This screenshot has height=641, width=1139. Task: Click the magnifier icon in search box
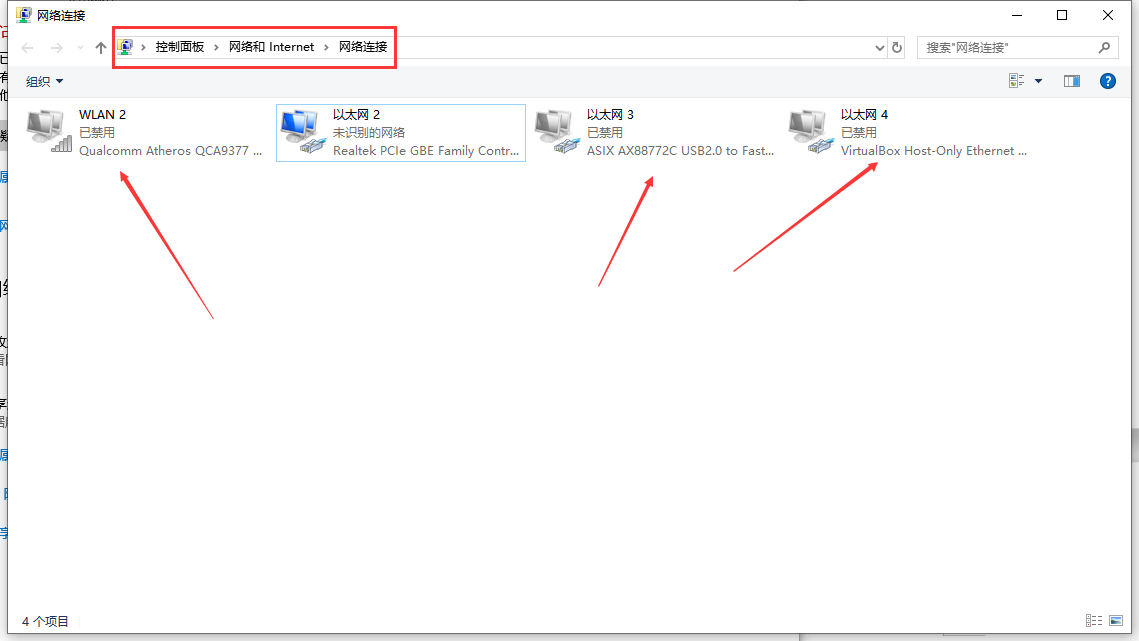pyautogui.click(x=1104, y=47)
